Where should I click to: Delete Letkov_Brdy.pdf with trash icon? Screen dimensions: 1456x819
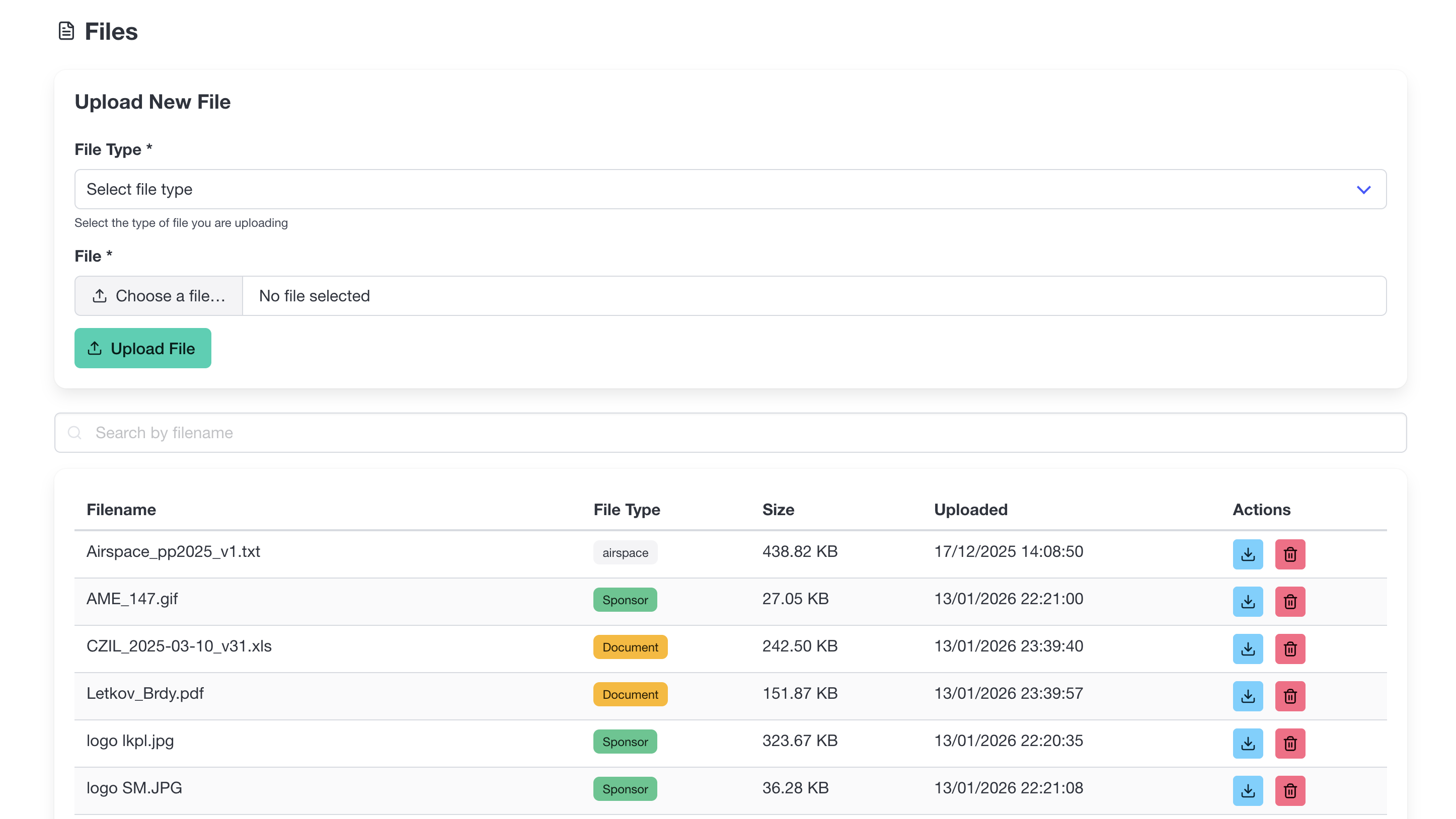pos(1289,696)
